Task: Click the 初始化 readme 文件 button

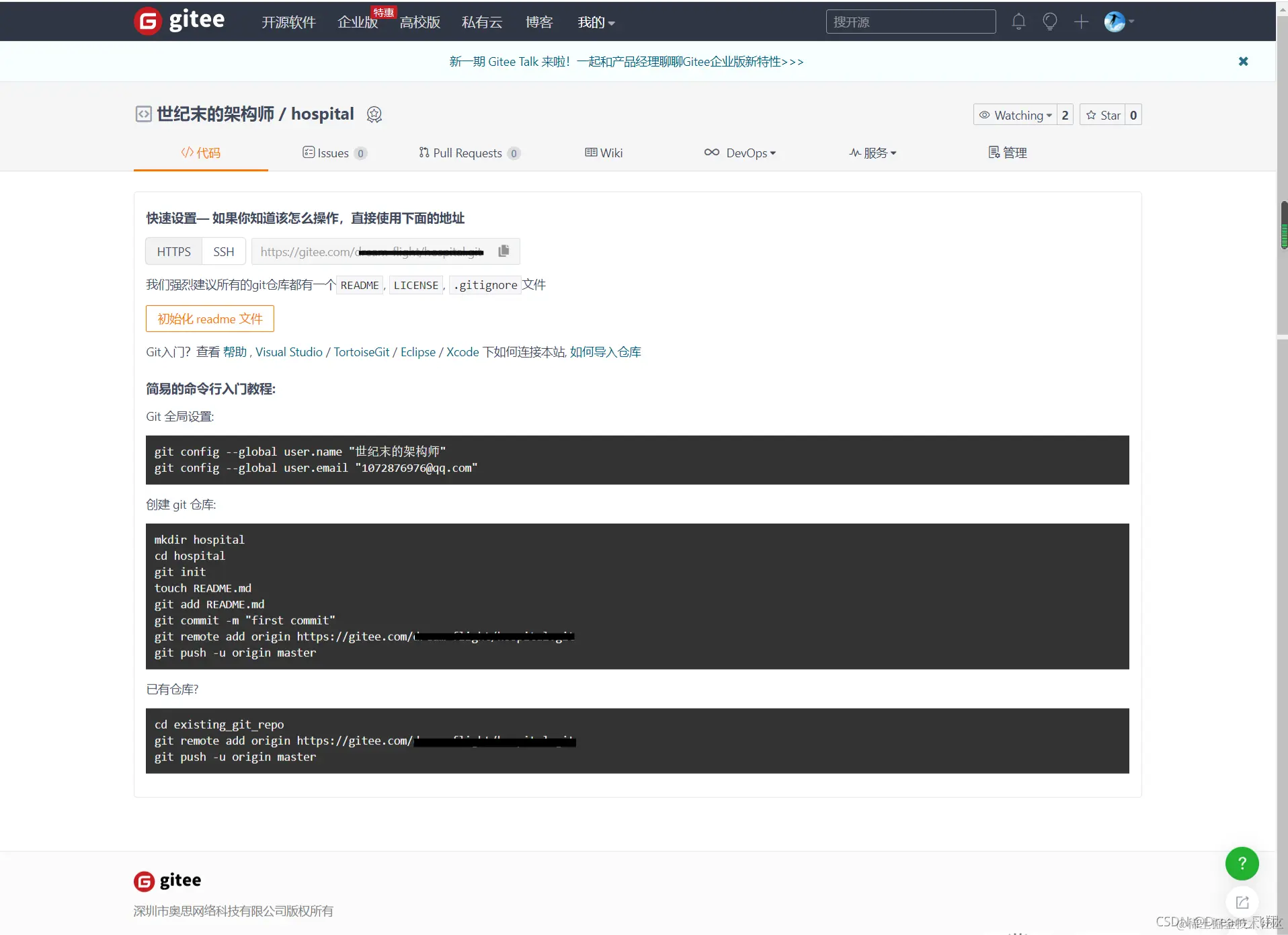Action: 210,319
